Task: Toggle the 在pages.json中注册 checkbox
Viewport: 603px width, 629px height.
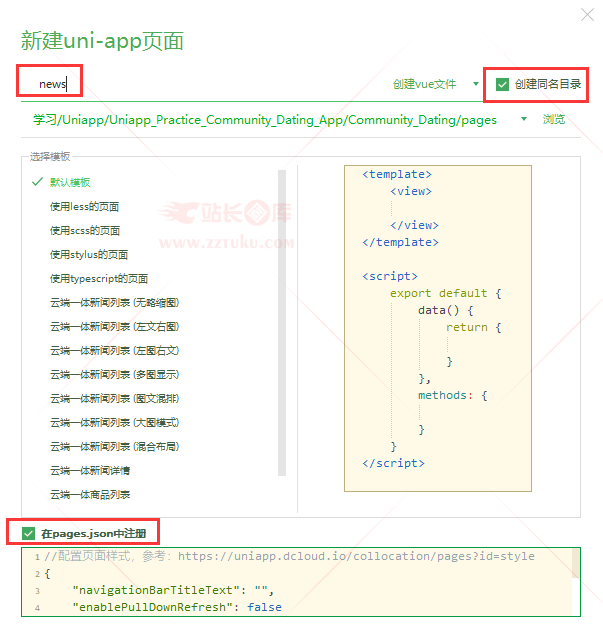Action: [28, 533]
